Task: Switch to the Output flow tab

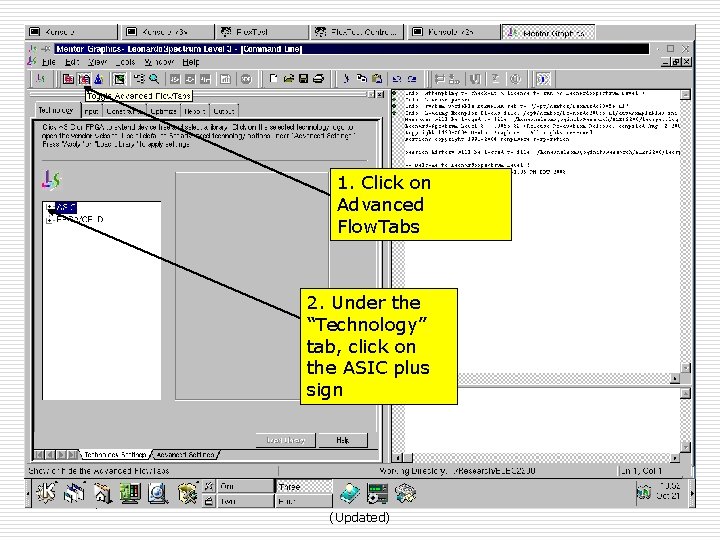Action: [x=224, y=111]
